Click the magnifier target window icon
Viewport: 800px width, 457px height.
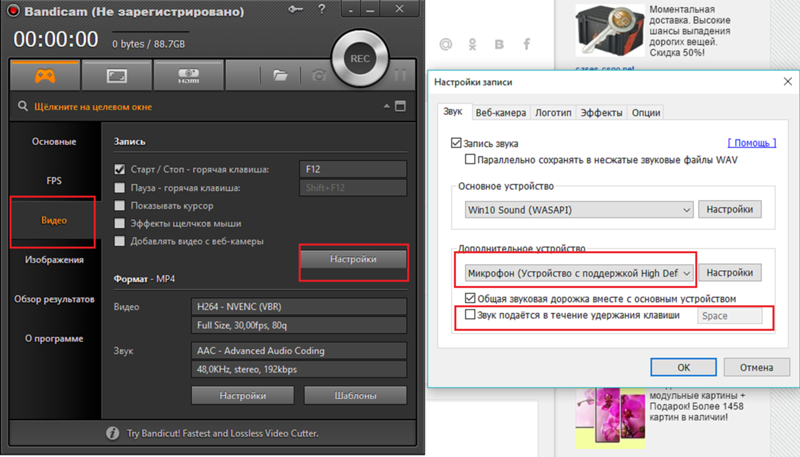[x=22, y=106]
